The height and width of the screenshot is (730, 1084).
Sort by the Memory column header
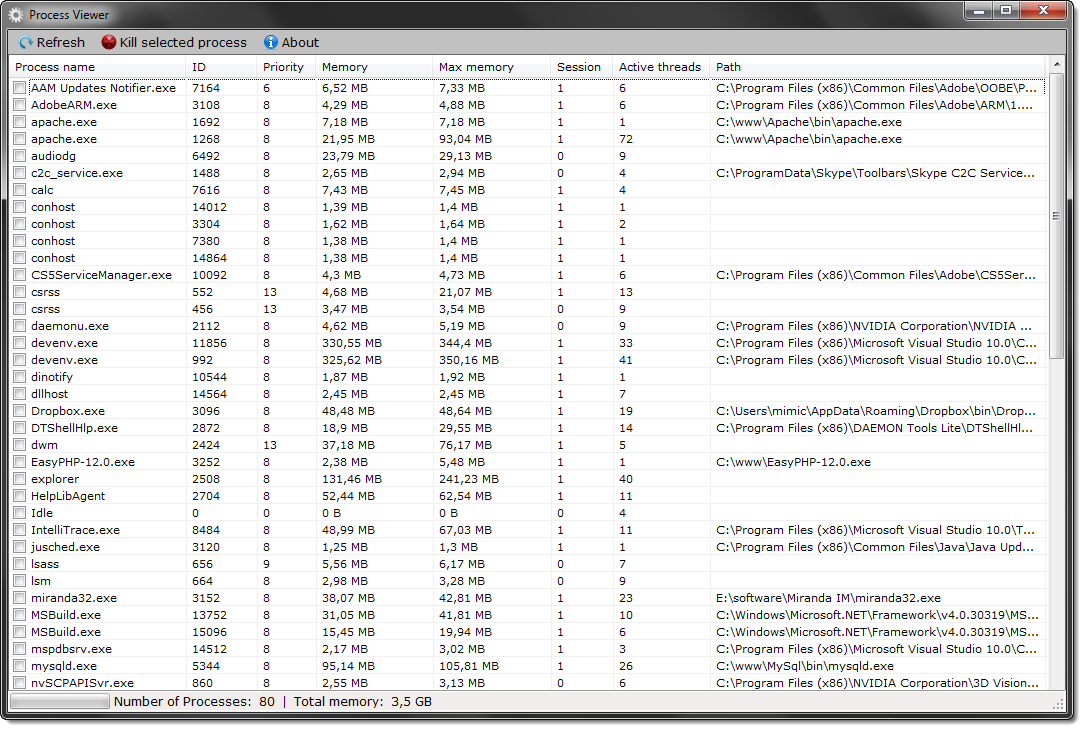point(345,67)
